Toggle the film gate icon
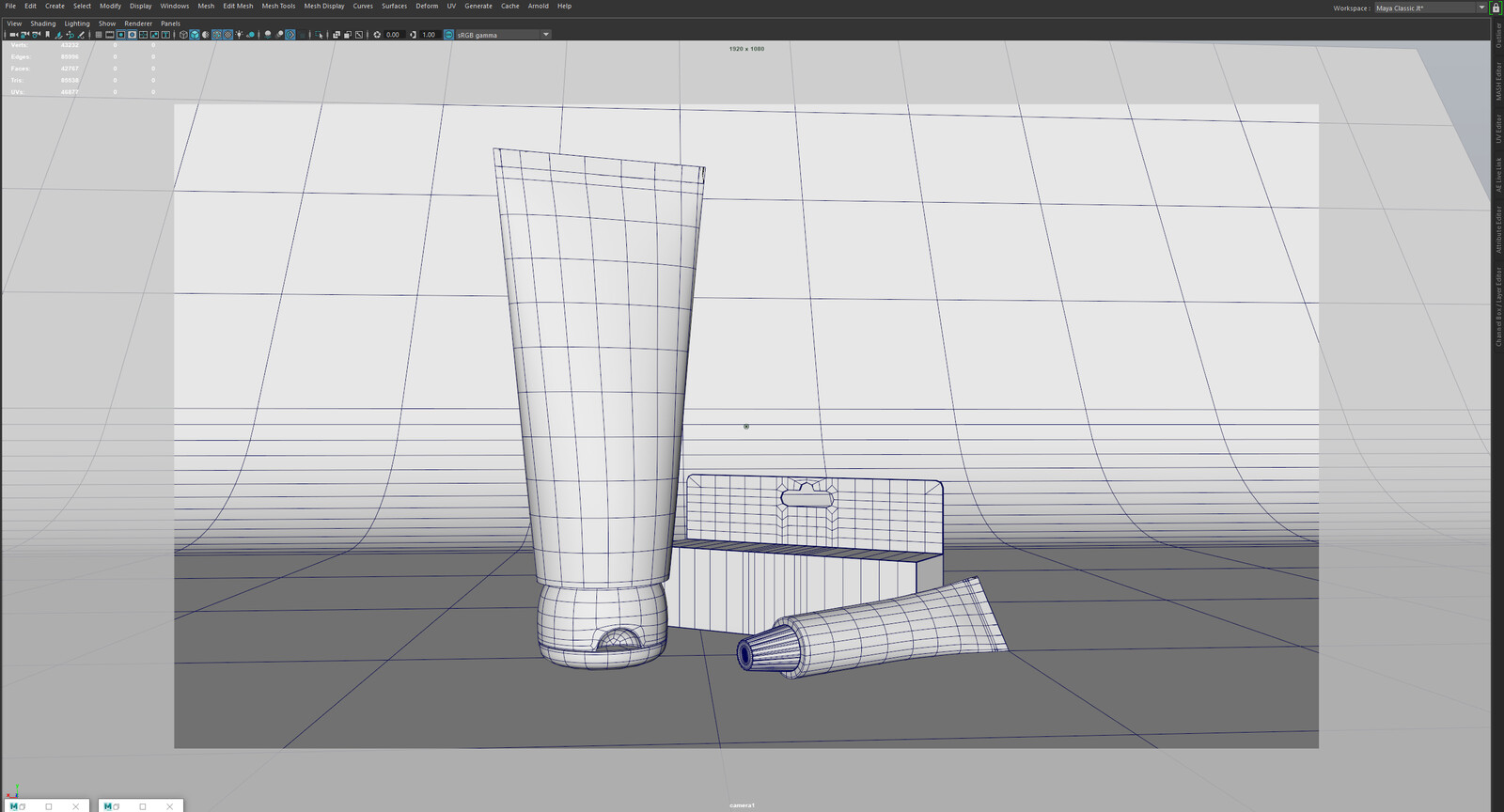Screen dimensions: 1504x812 pyautogui.click(x=110, y=35)
